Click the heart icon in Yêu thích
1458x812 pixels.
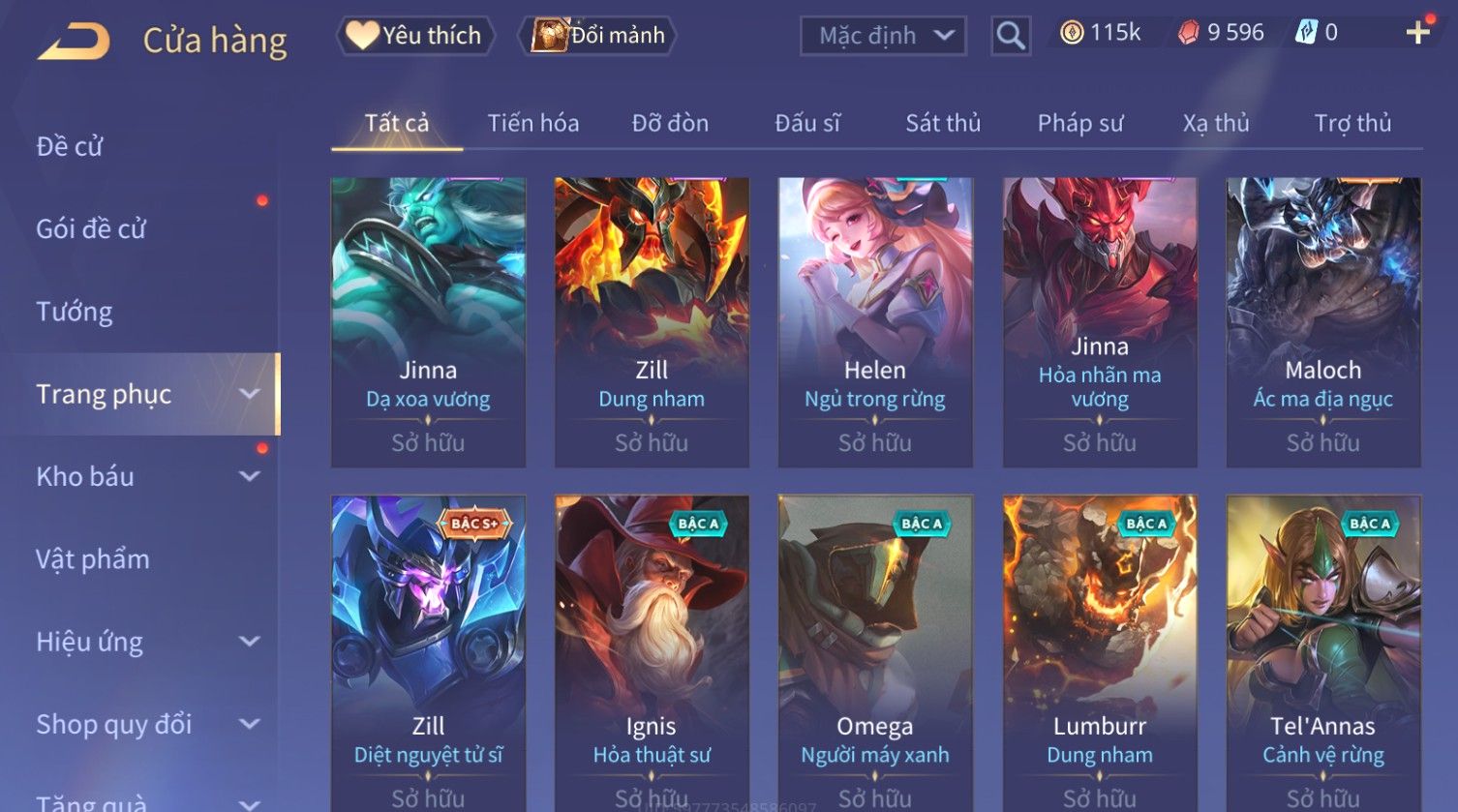362,36
